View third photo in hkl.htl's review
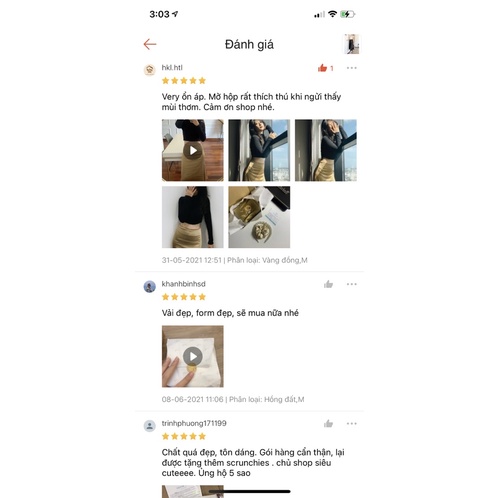498x498 pixels. [x=326, y=150]
